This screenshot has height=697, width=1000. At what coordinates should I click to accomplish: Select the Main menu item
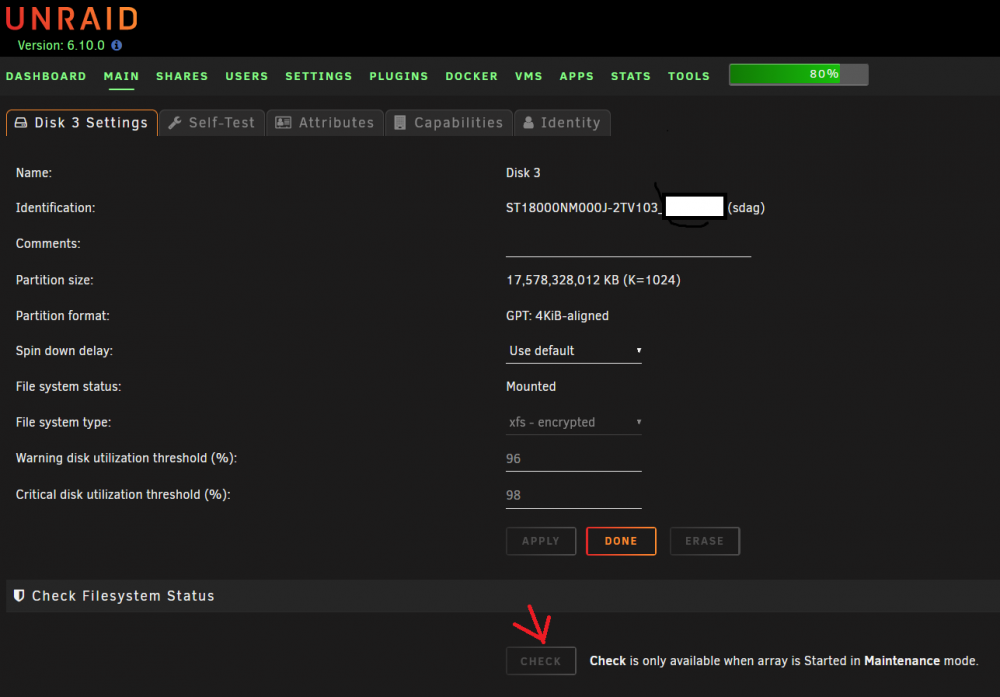click(x=121, y=76)
